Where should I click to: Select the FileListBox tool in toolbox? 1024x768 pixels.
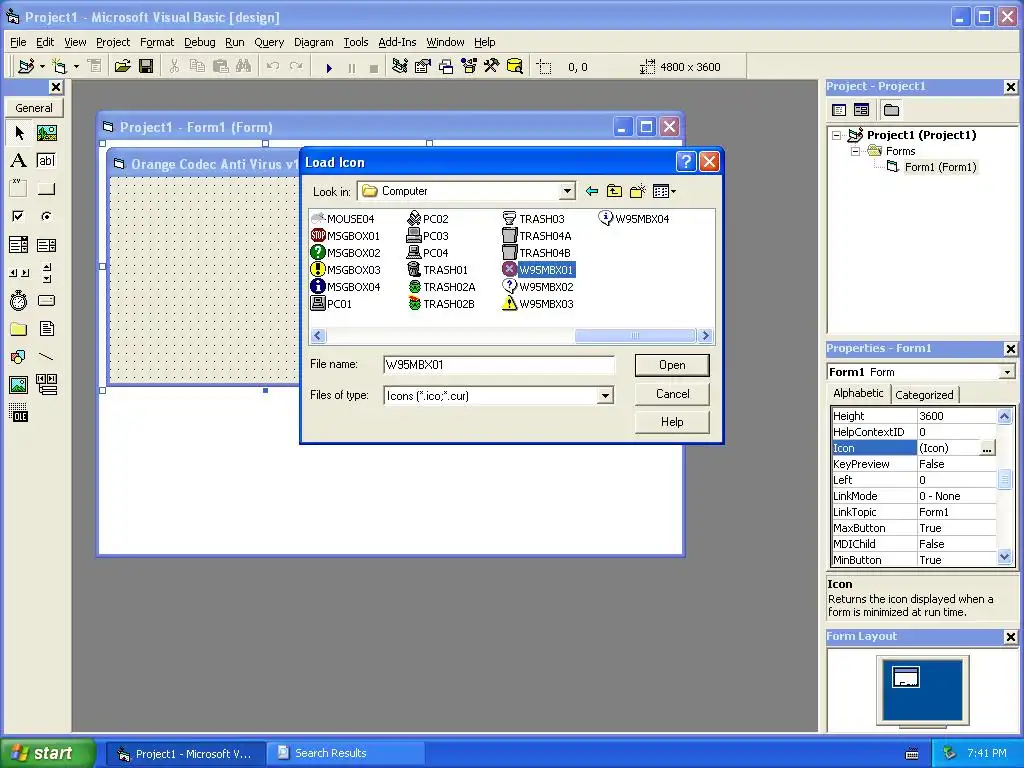pyautogui.click(x=46, y=328)
